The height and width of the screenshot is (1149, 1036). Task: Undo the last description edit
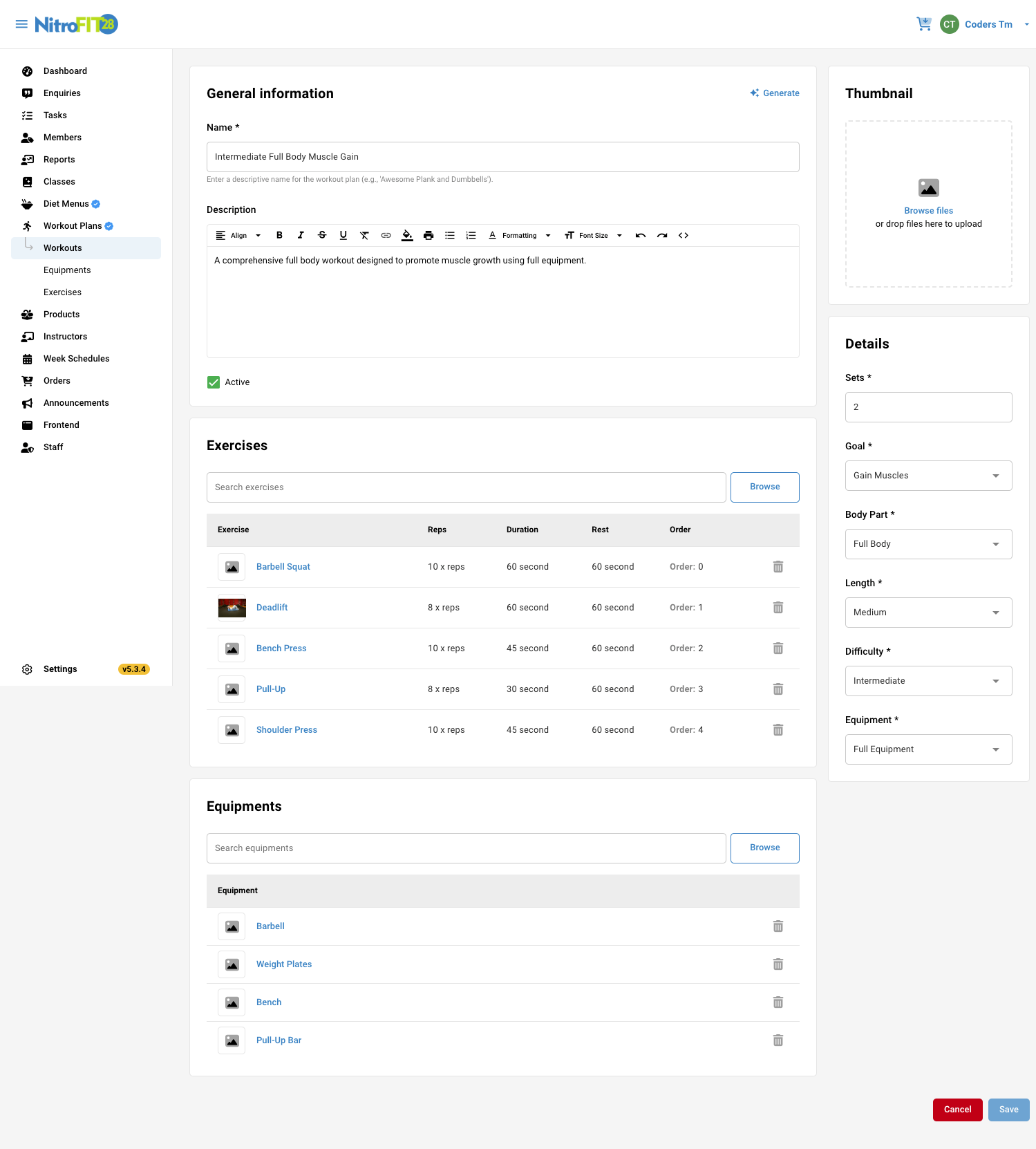point(641,236)
